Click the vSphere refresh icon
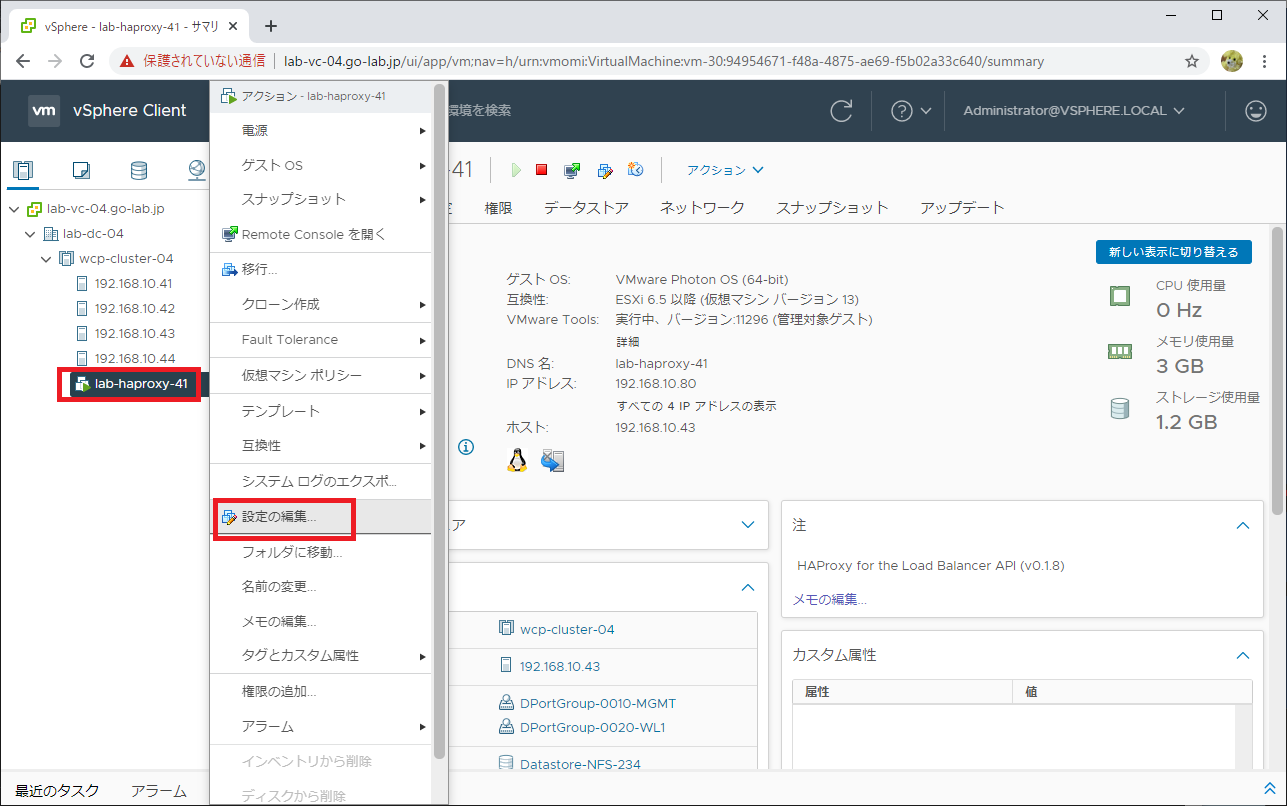Image resolution: width=1287 pixels, height=806 pixels. (842, 111)
